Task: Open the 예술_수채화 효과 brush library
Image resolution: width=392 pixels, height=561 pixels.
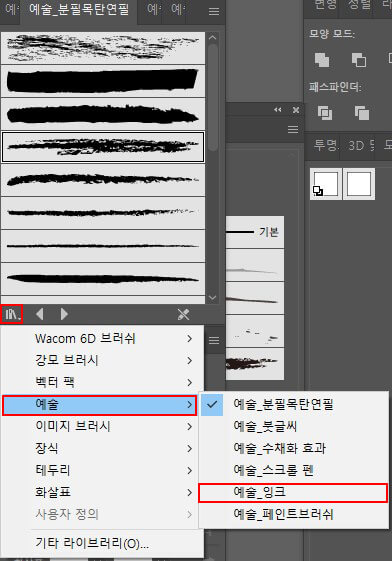Action: (x=294, y=448)
